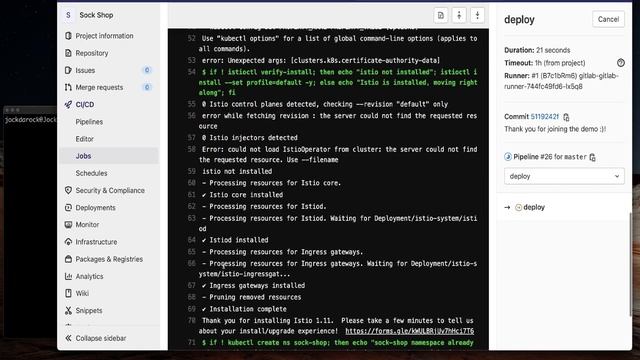This screenshot has height=360, width=640.
Task: Jump to bottom of job log
Action: click(477, 16)
